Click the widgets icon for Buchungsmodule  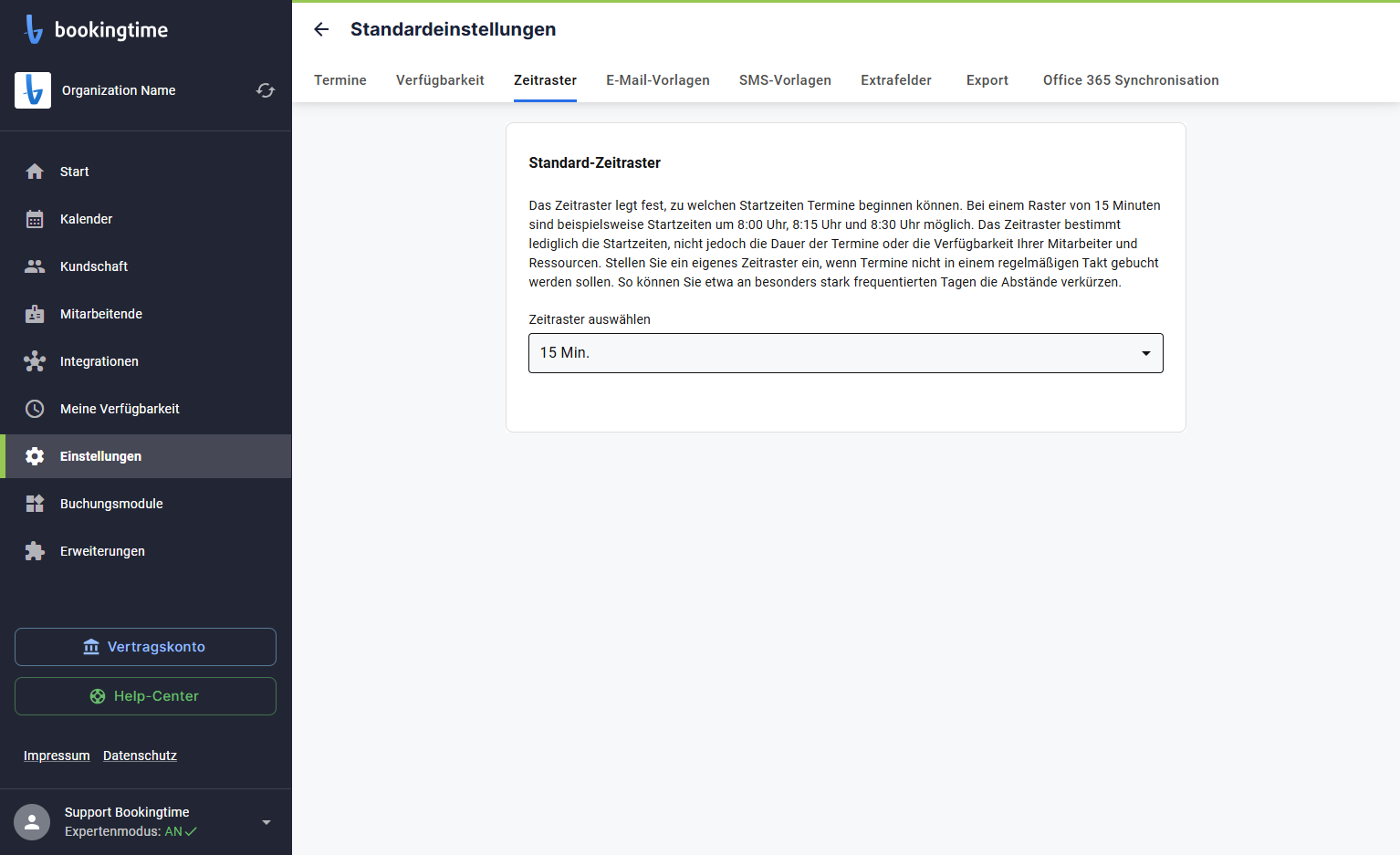click(x=35, y=504)
